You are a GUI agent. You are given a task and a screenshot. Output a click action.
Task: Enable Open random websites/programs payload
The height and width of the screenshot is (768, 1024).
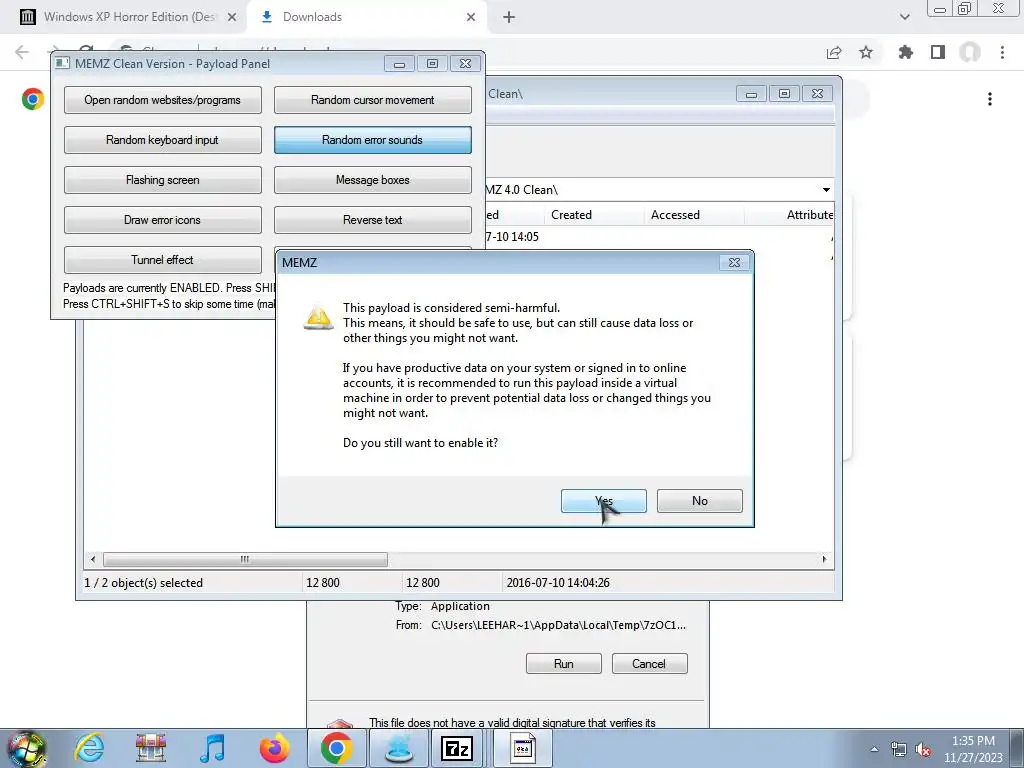point(163,100)
